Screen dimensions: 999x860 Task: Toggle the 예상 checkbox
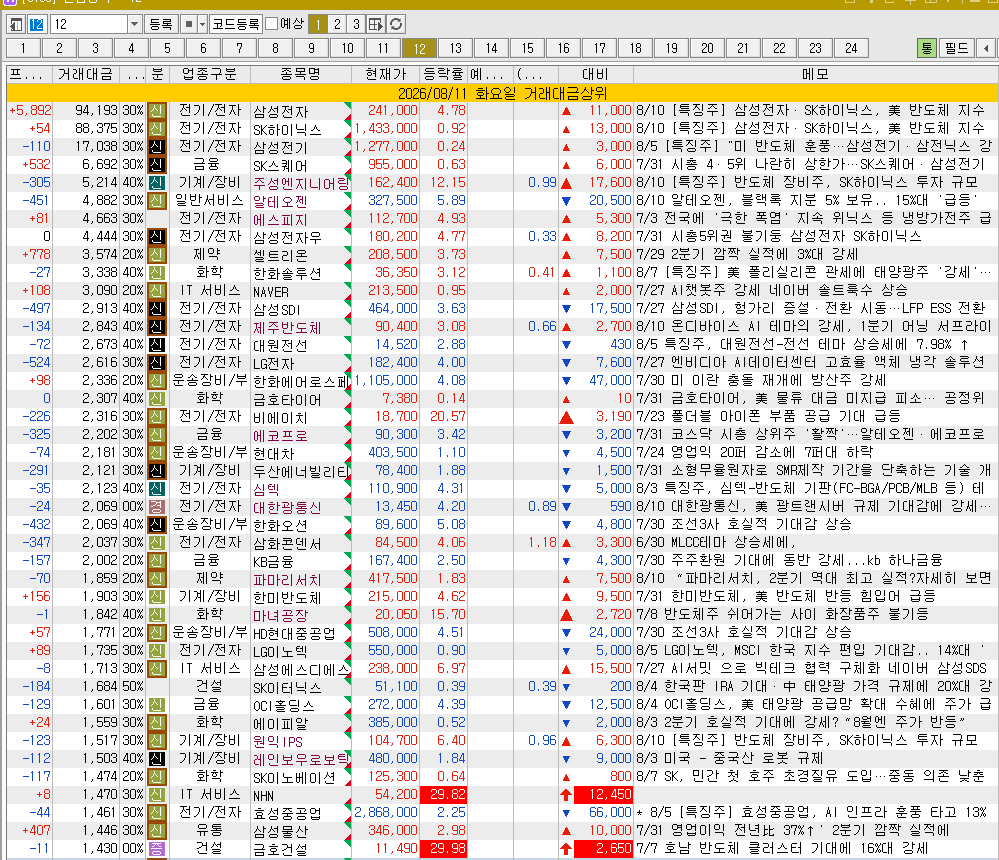[271, 24]
